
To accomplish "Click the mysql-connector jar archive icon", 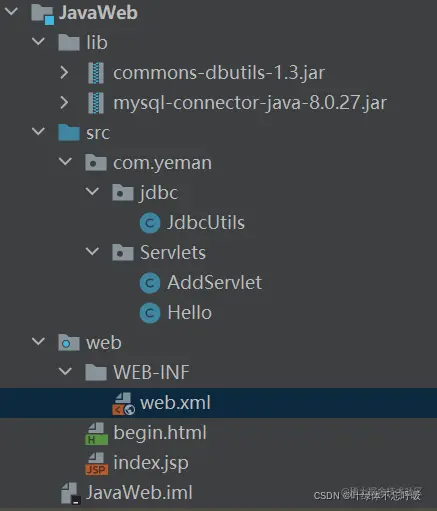I will pos(96,103).
